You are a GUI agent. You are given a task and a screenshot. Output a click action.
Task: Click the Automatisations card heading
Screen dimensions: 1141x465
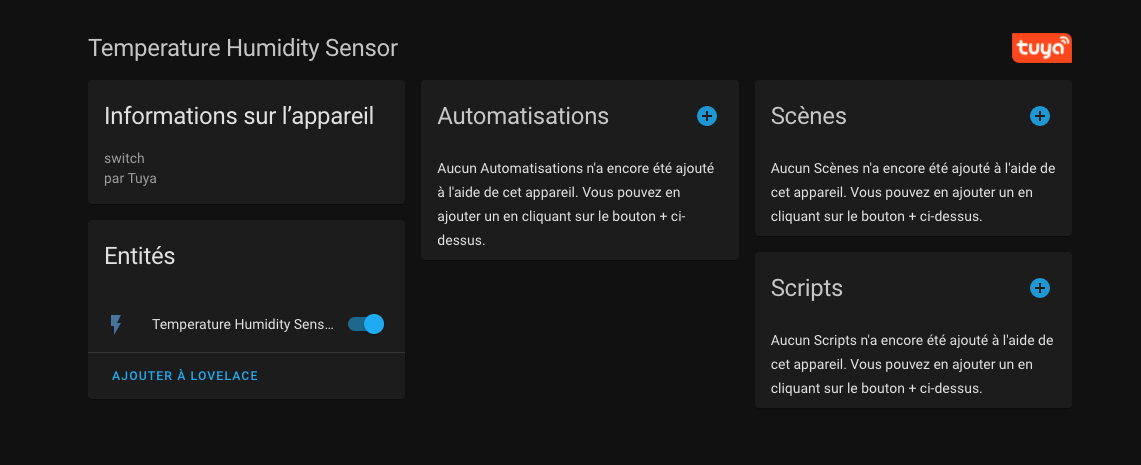coord(523,116)
